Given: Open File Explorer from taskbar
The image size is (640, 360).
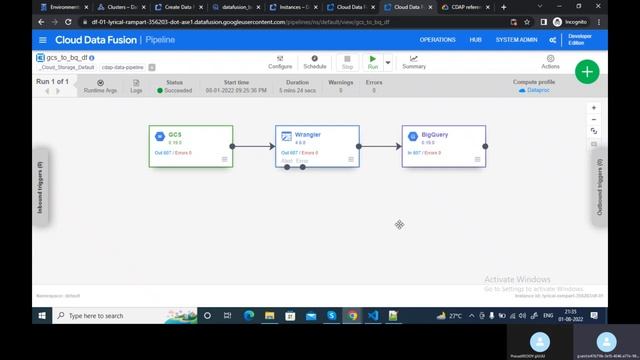Looking at the screenshot, I should [269, 316].
